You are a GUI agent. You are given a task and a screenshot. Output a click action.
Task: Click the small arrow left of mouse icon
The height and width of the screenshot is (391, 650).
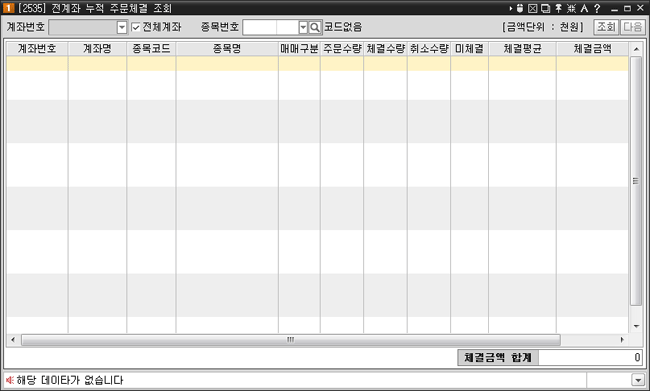coord(511,8)
